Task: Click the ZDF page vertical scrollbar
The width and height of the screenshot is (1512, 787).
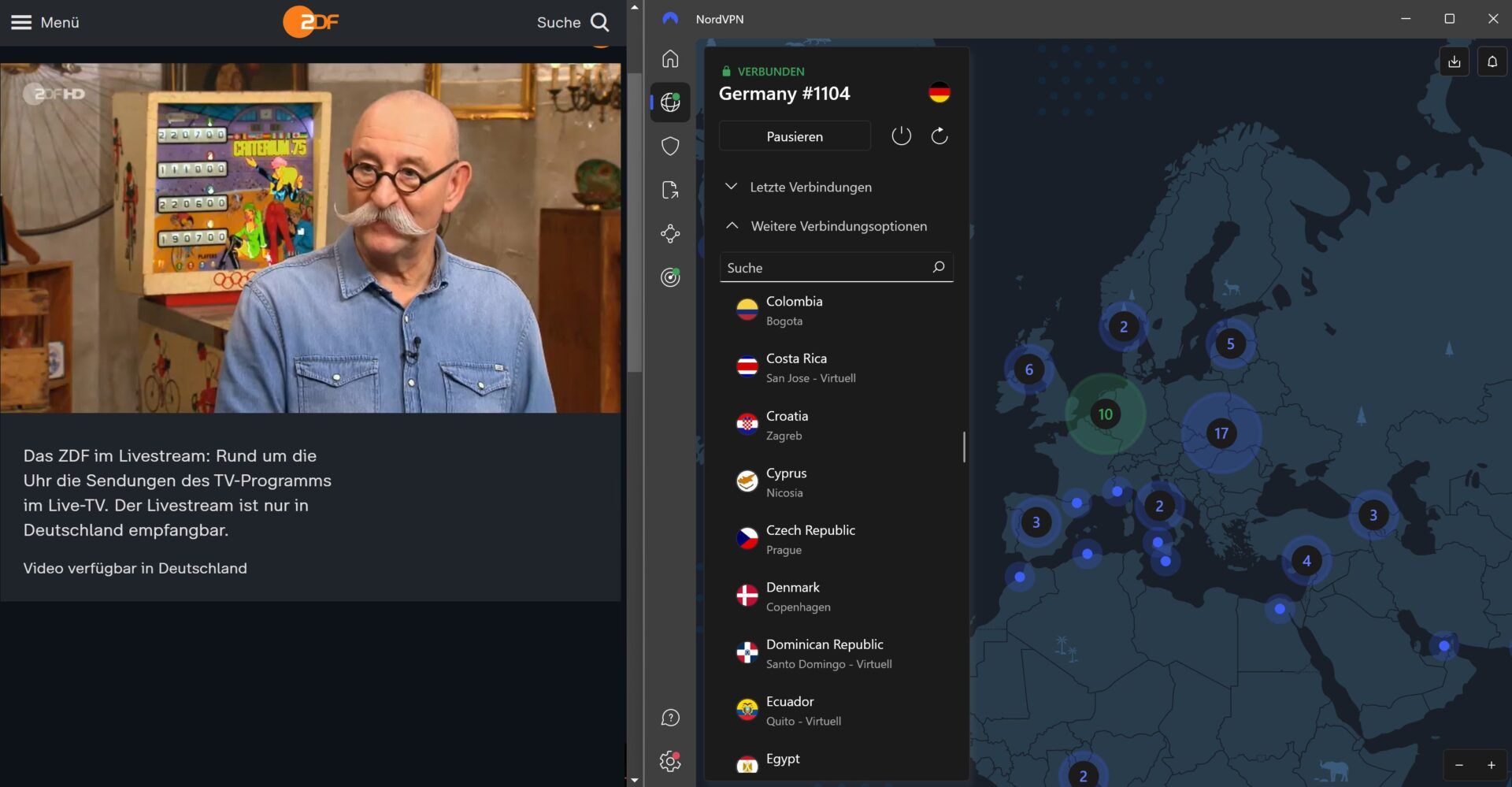Action: tap(635, 223)
